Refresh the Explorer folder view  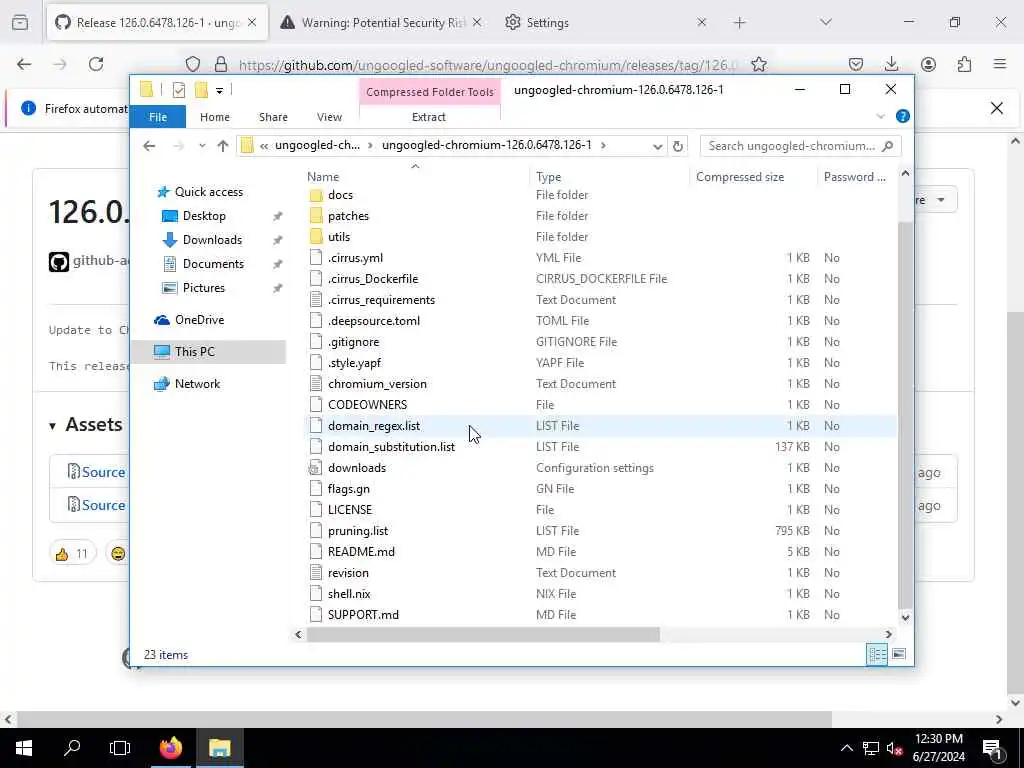click(678, 146)
